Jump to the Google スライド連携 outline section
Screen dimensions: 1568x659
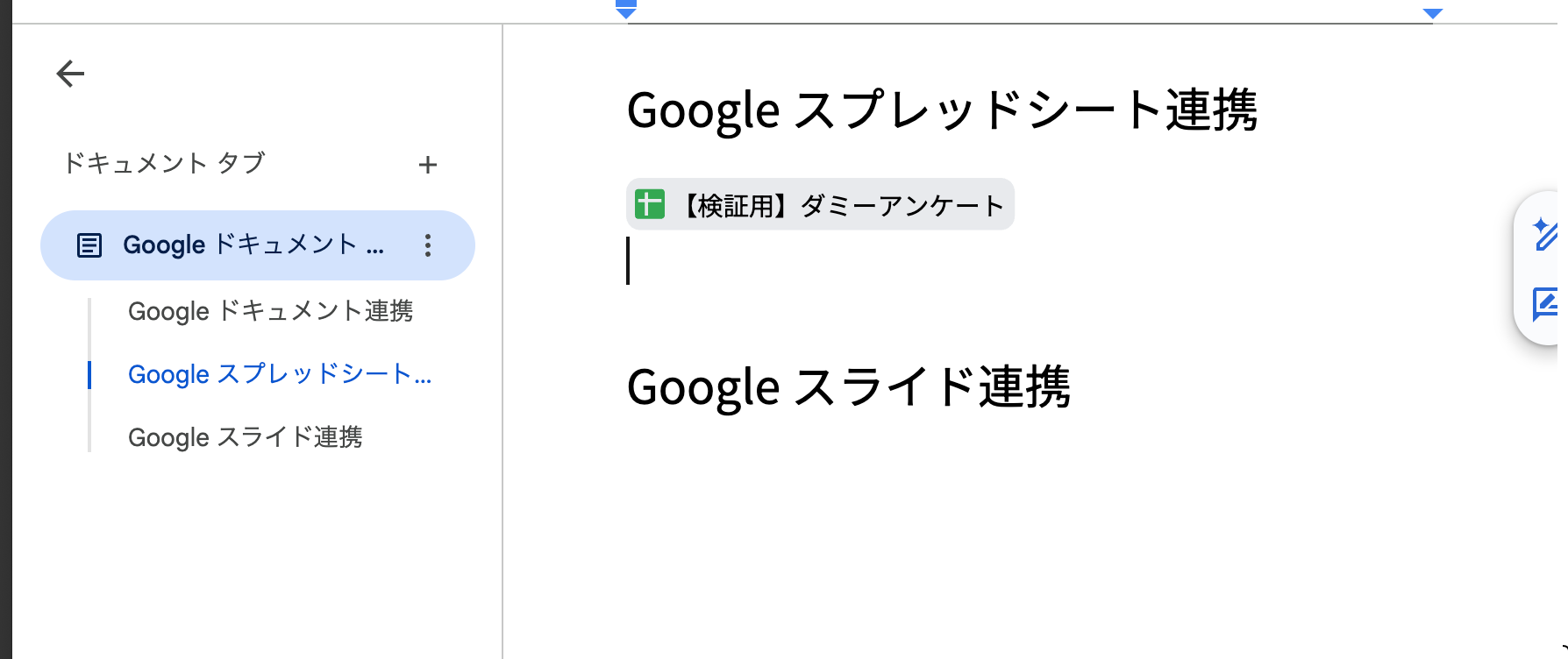pyautogui.click(x=246, y=437)
